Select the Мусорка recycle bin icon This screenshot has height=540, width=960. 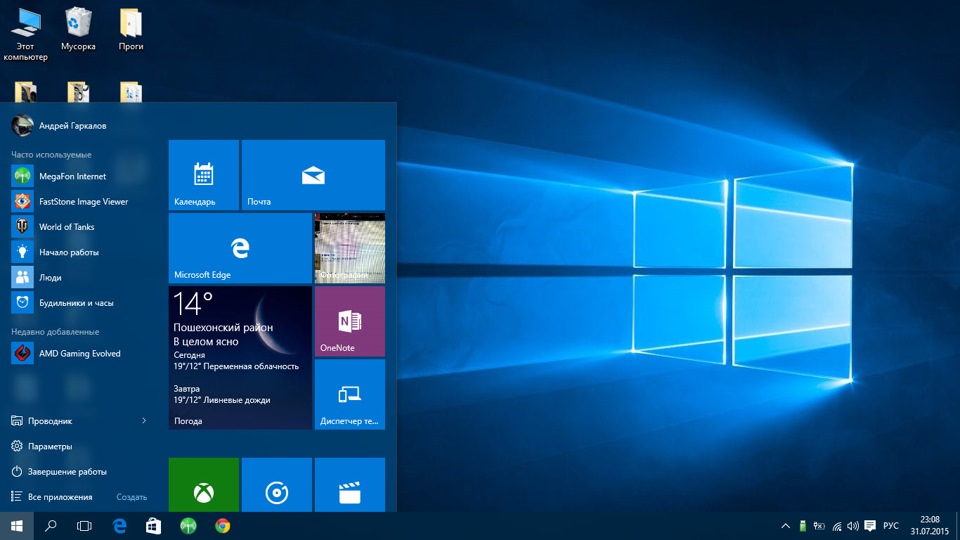78,29
